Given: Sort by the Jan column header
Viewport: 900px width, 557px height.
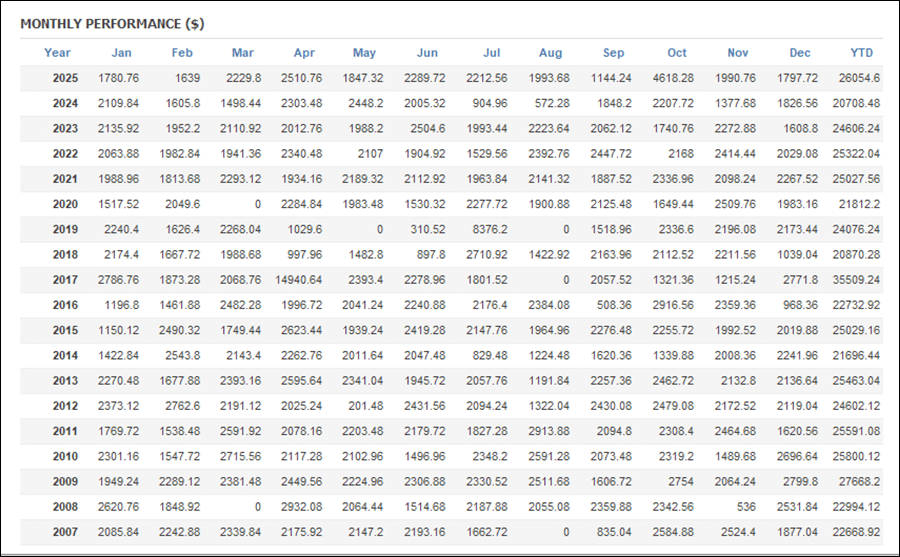Looking at the screenshot, I should [121, 53].
